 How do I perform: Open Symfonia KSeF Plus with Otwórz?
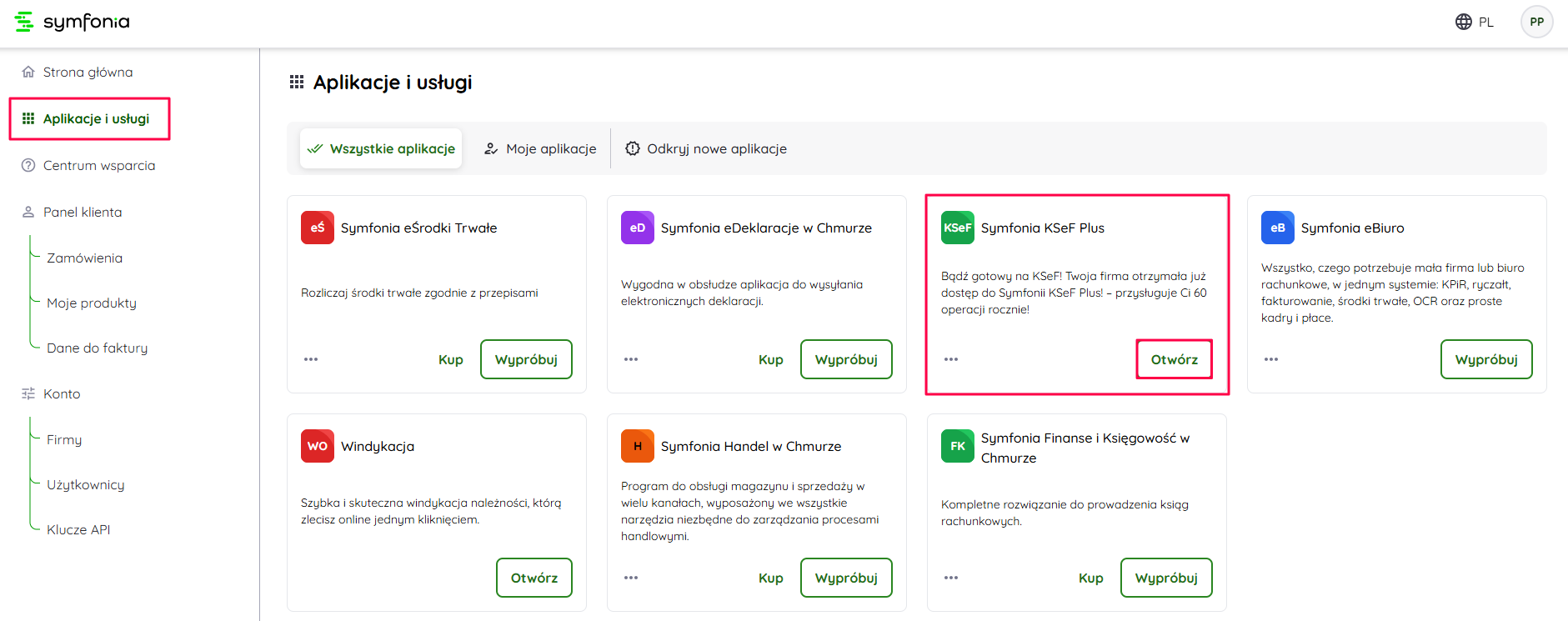1174,359
